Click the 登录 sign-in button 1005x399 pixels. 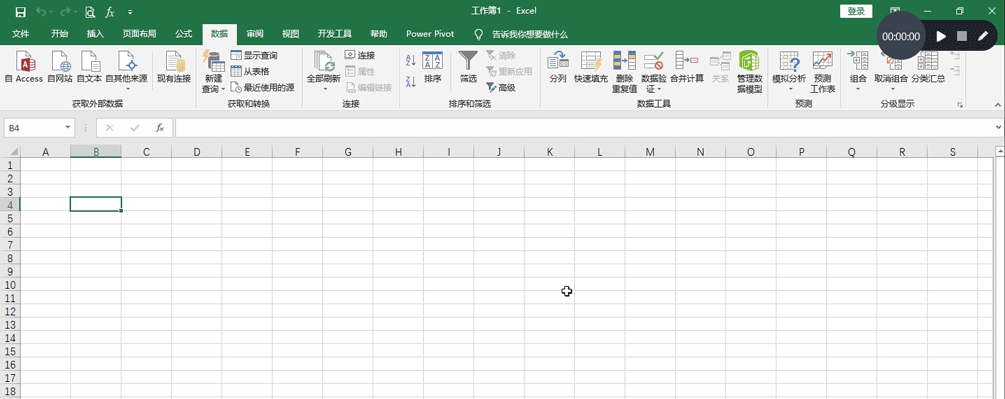click(856, 11)
